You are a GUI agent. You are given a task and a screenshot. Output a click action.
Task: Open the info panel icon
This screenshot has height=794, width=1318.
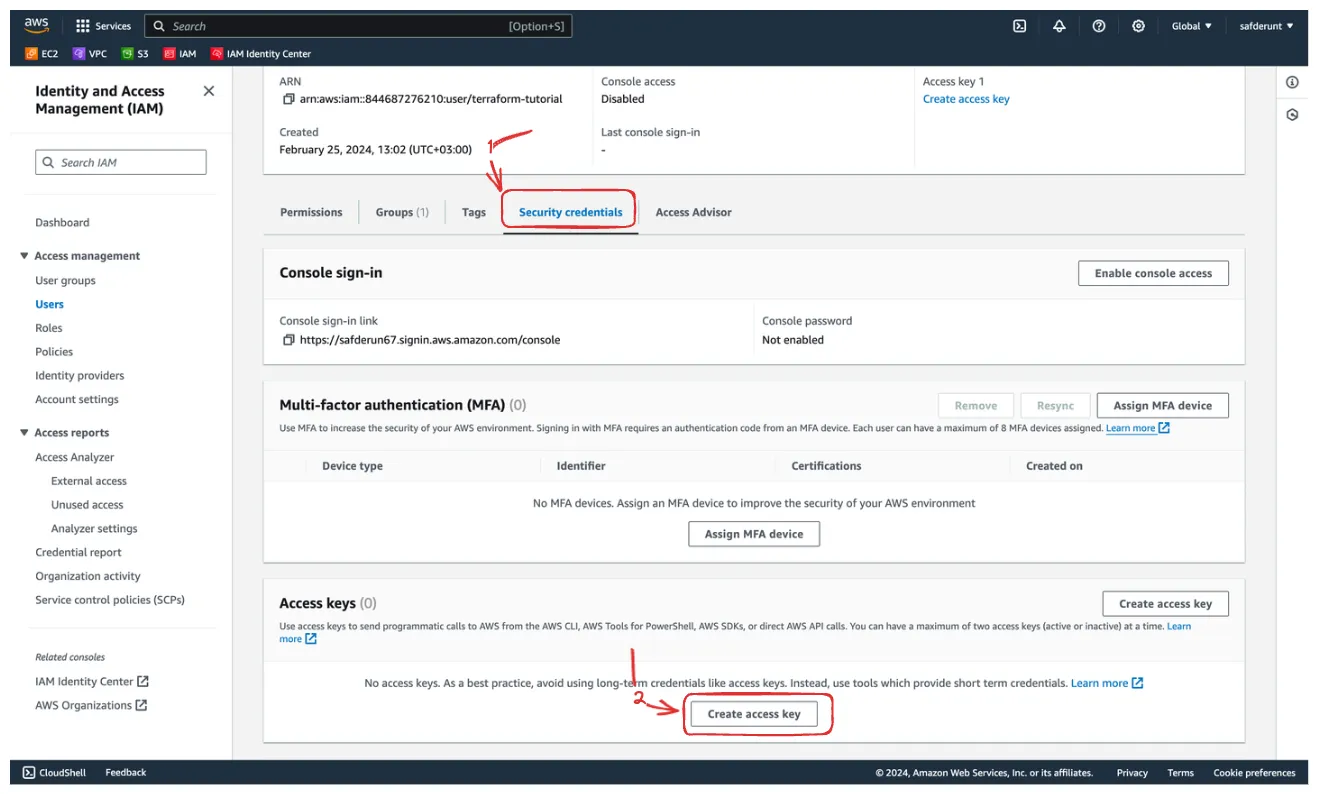pos(1292,82)
